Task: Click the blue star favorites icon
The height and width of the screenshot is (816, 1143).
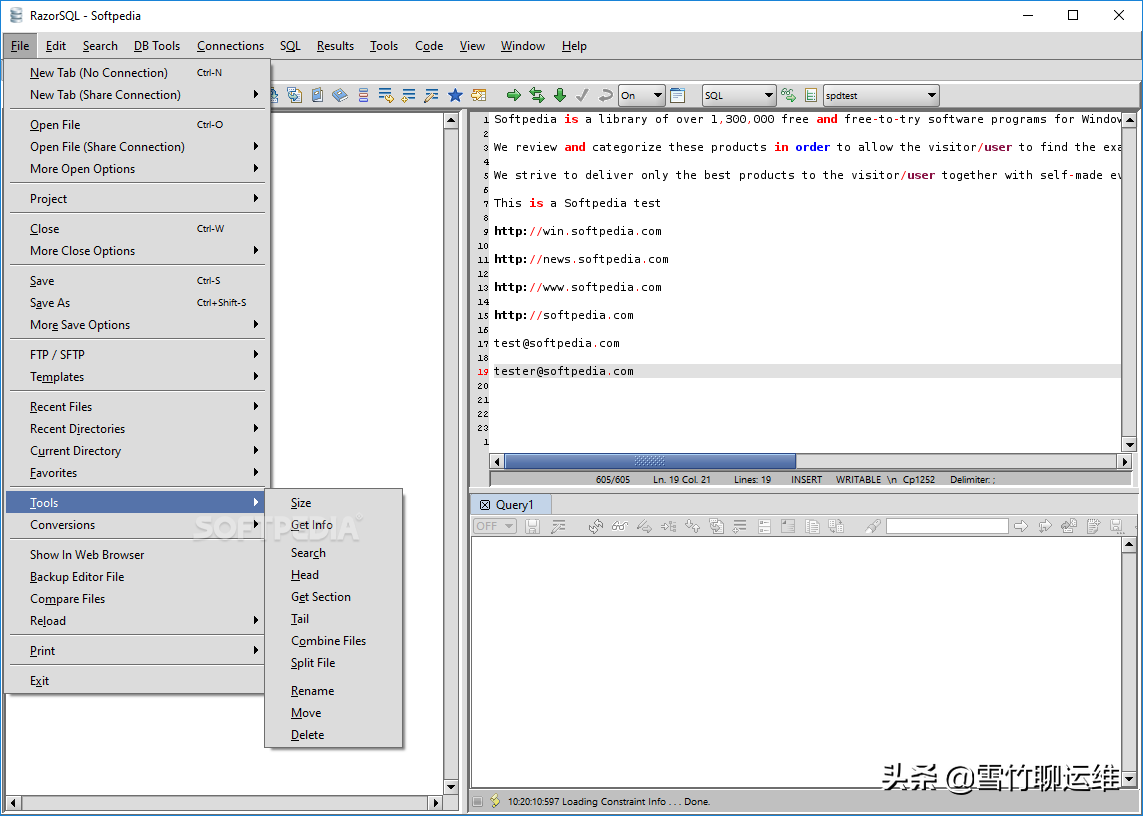Action: click(455, 95)
